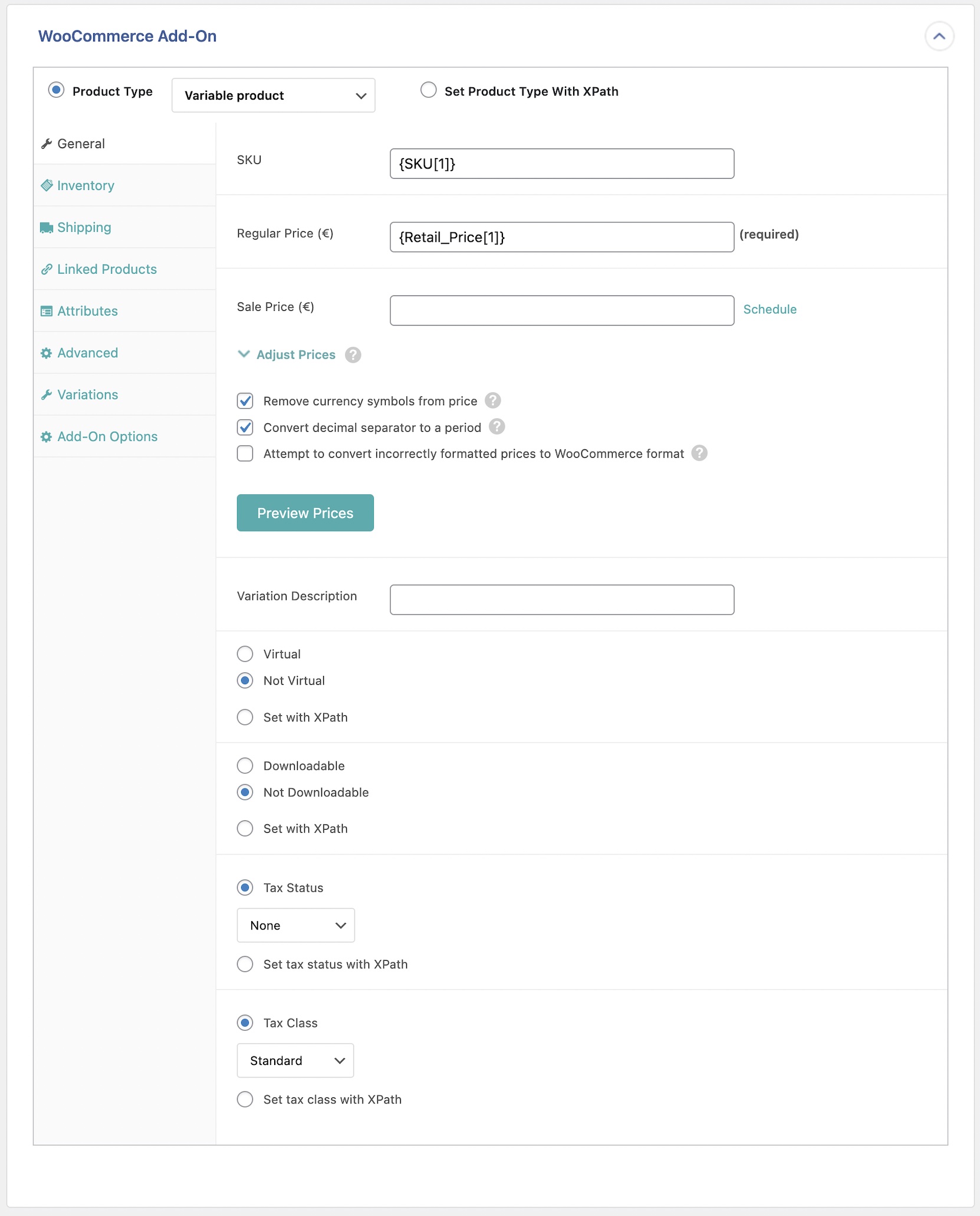Click the Advanced gear icon

47,353
